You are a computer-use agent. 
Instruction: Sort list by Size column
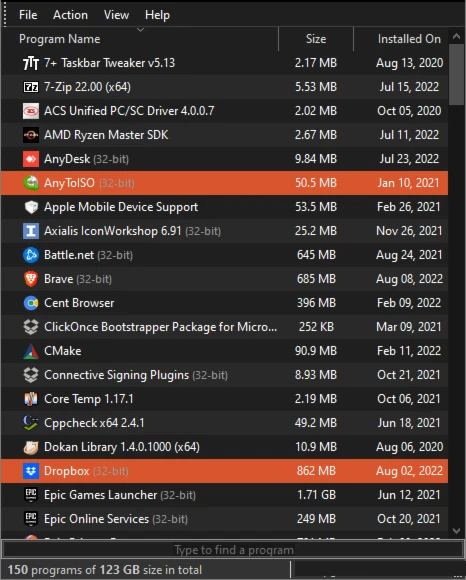[316, 39]
